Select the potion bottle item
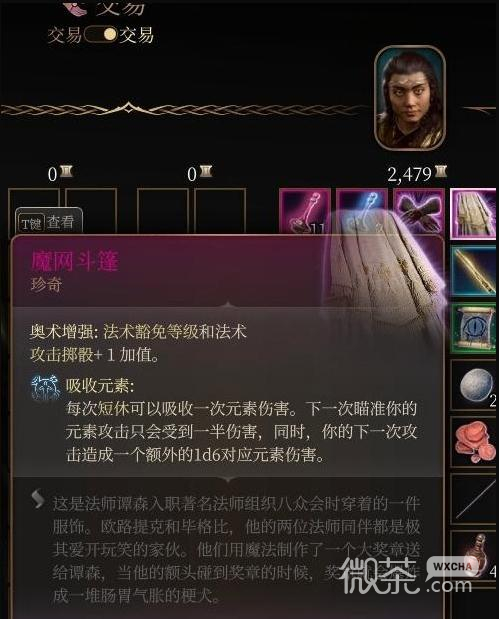Screen dimensions: 499x619 (x=474, y=556)
